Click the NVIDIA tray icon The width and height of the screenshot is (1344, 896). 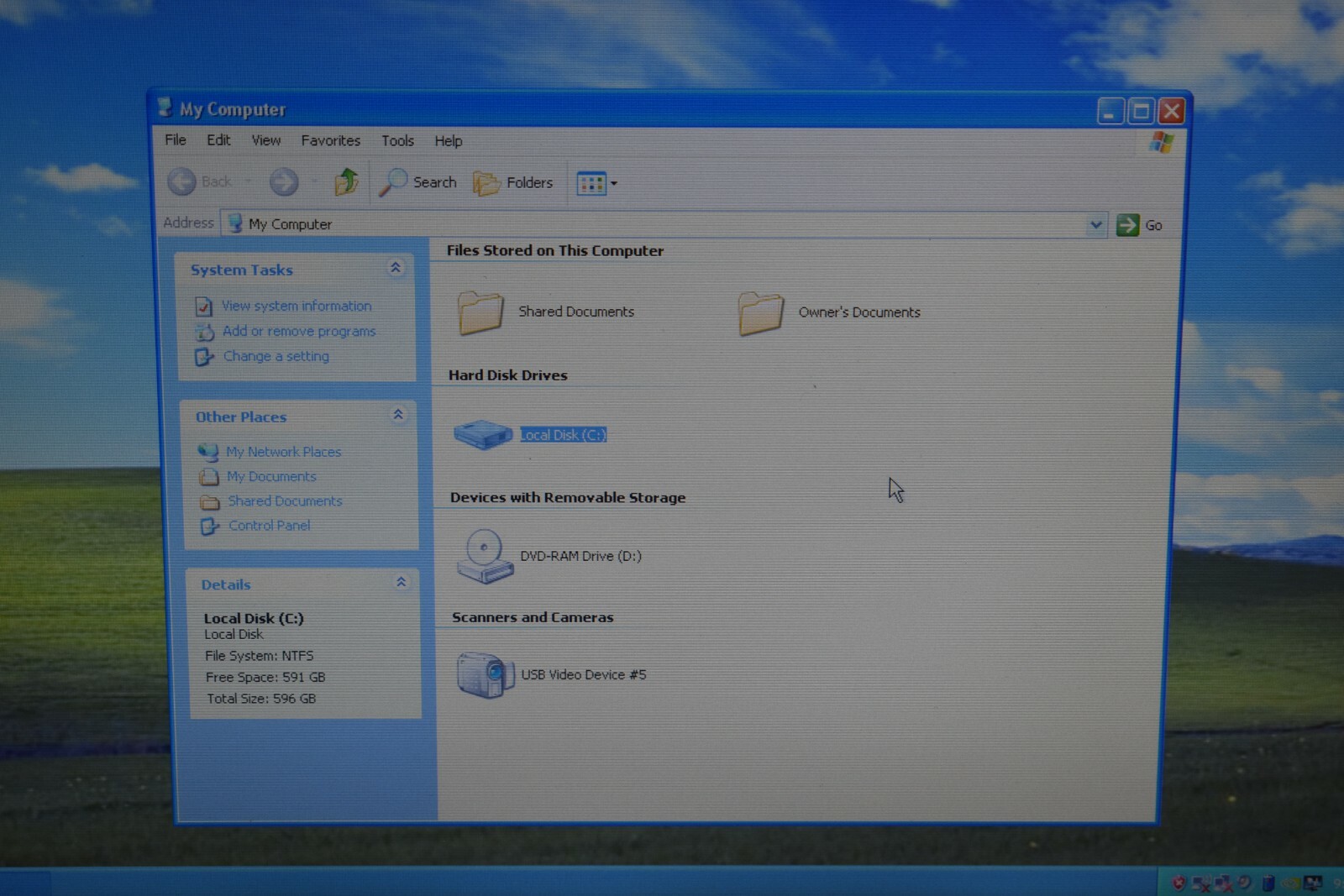click(x=1290, y=883)
